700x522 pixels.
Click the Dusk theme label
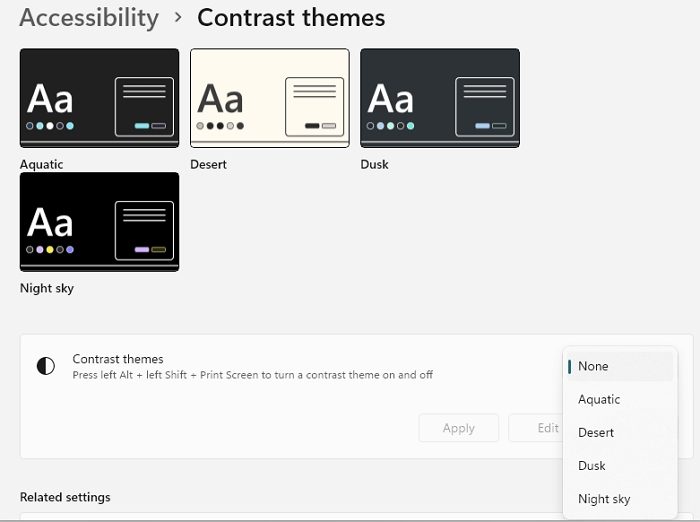tap(374, 164)
